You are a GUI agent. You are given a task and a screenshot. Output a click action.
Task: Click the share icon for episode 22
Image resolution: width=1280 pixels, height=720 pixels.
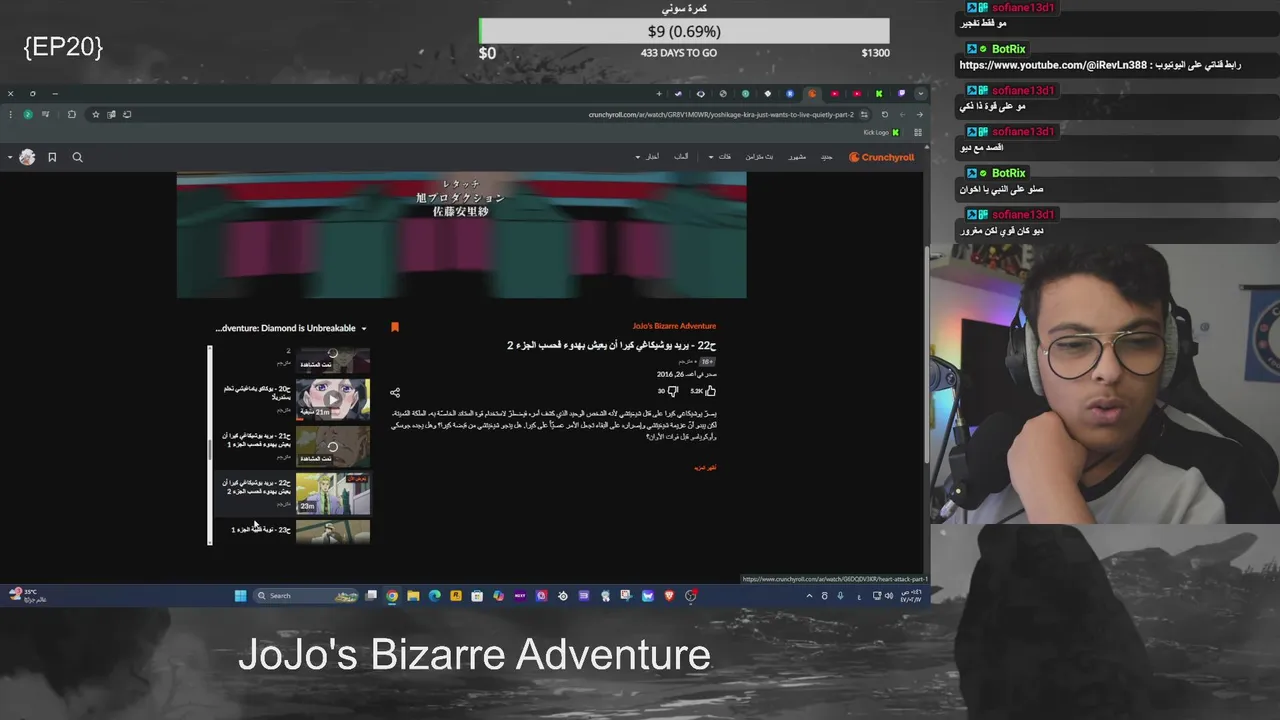(x=395, y=392)
